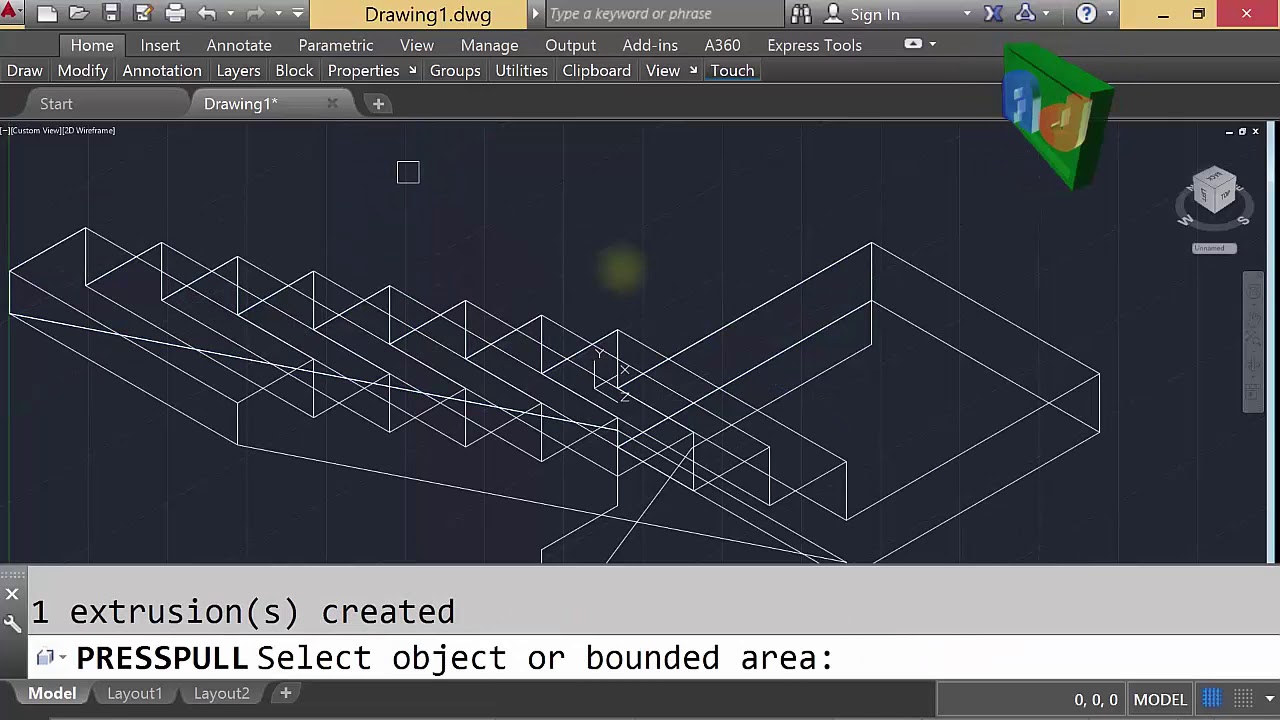Close the command line window X
Viewport: 1280px width, 720px height.
pos(12,595)
